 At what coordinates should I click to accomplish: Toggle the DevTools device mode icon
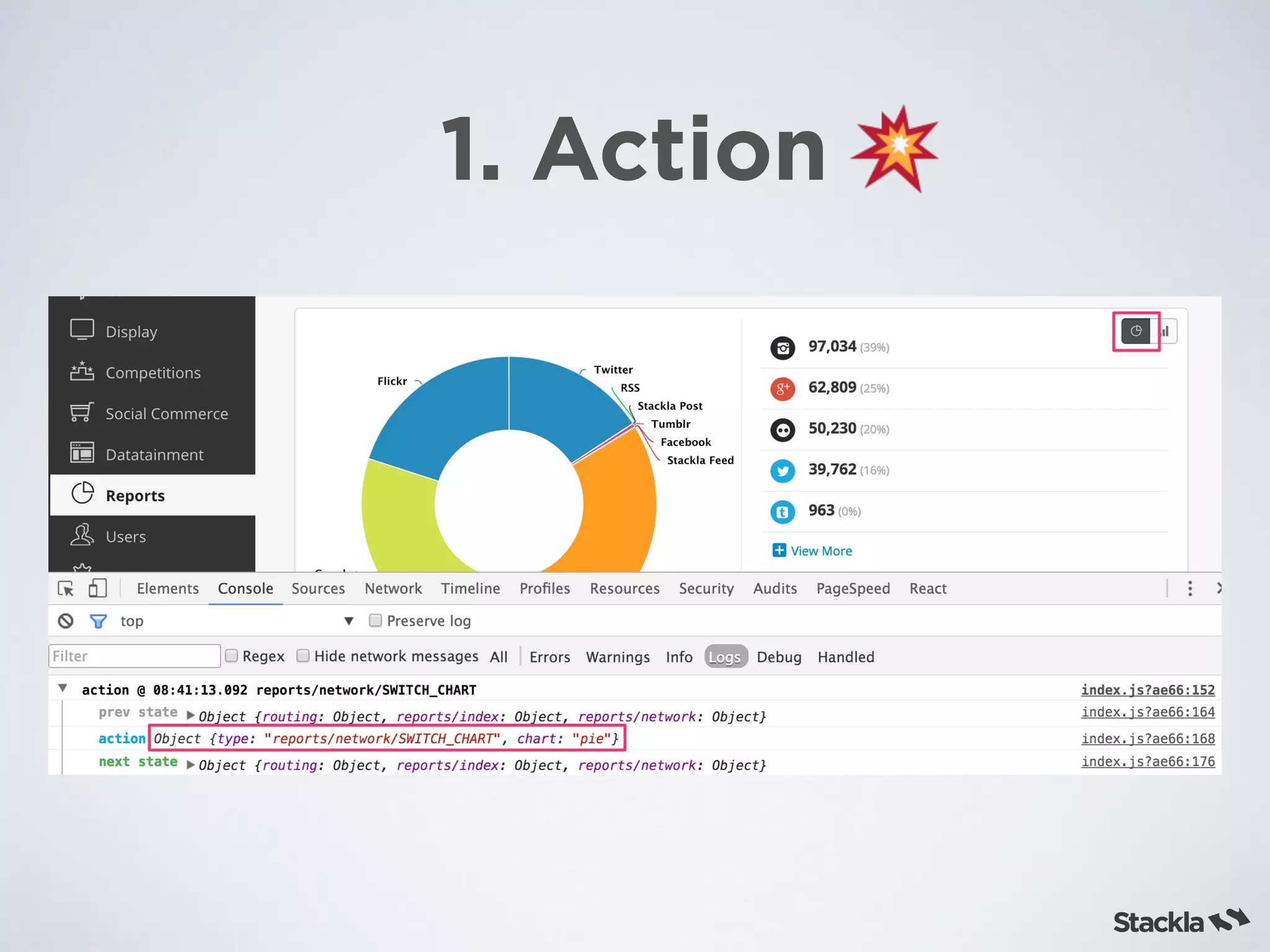[97, 588]
